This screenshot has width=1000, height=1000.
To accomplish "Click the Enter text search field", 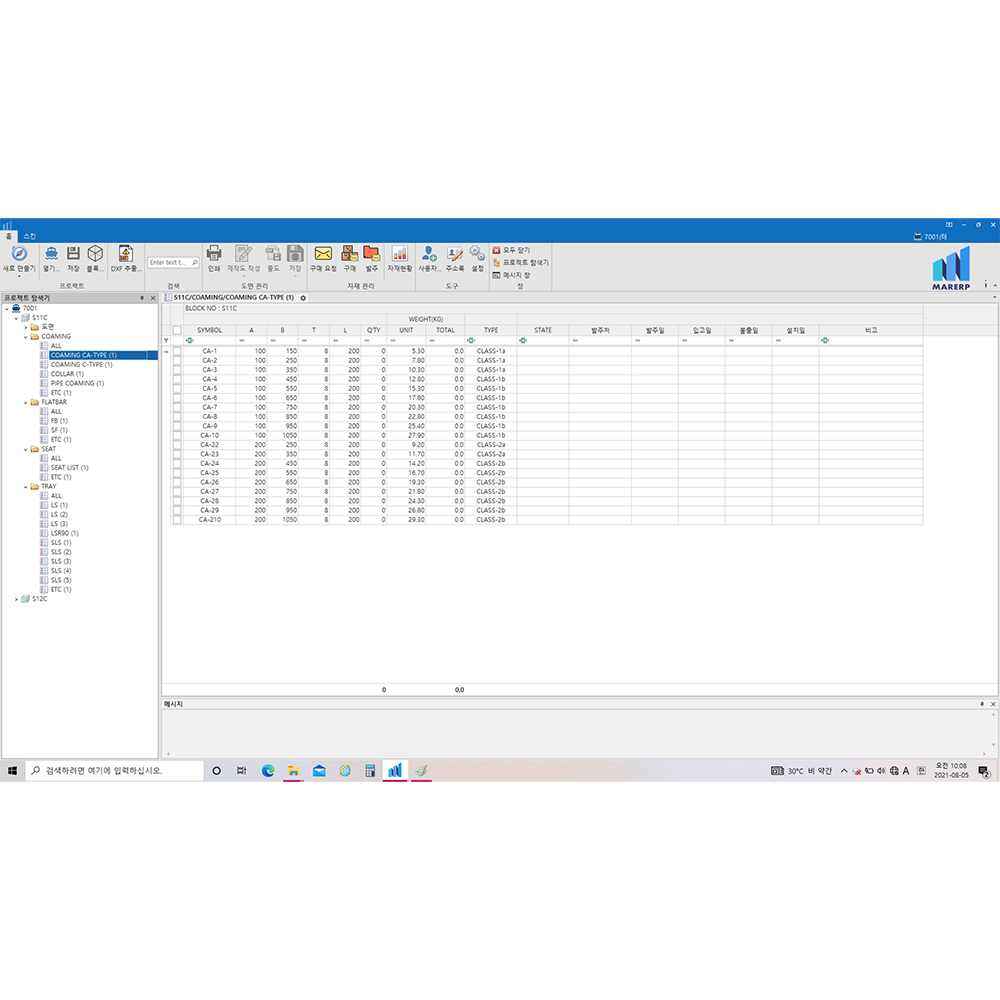I will [x=168, y=263].
